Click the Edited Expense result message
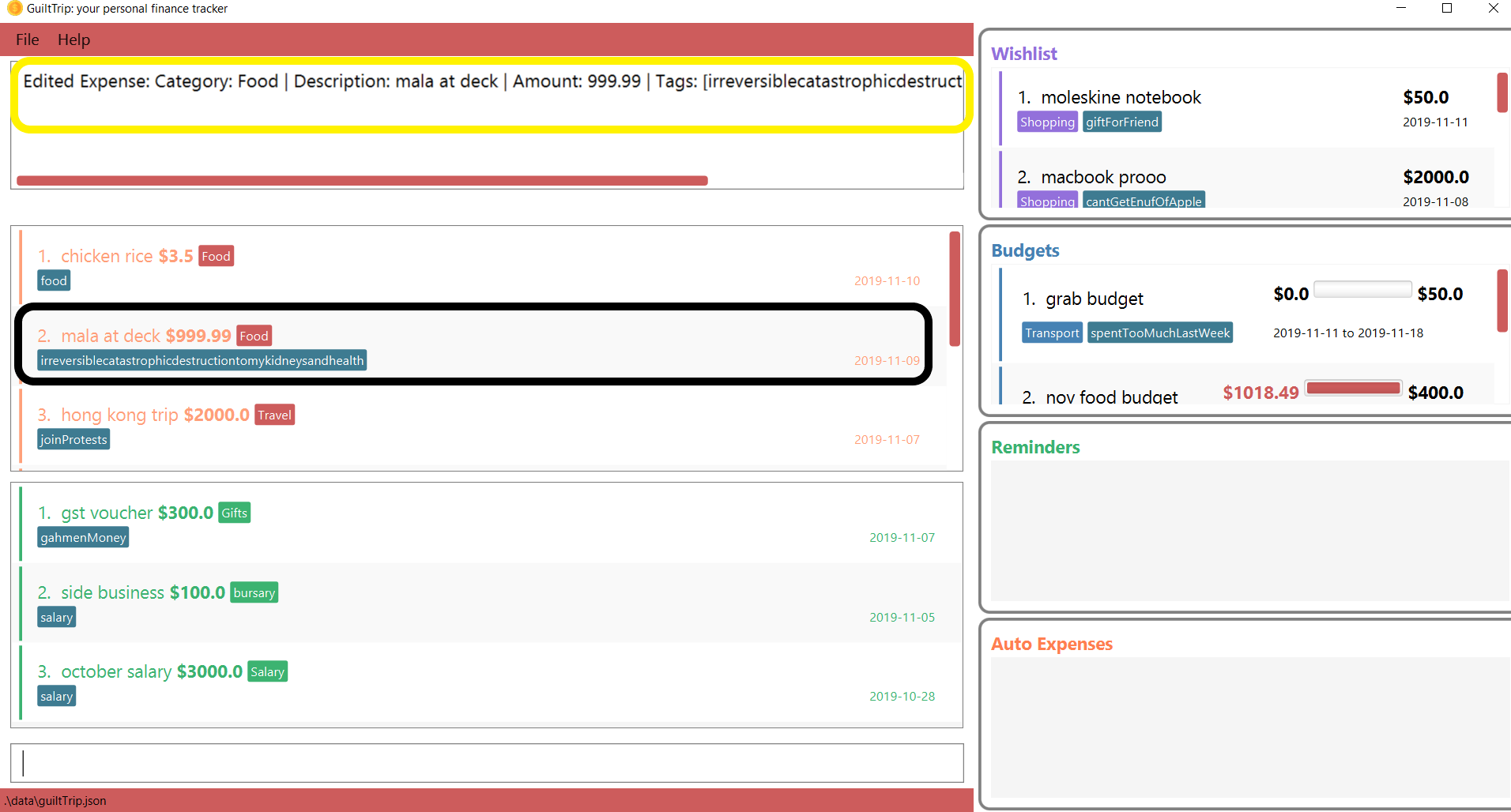1511x812 pixels. (492, 81)
